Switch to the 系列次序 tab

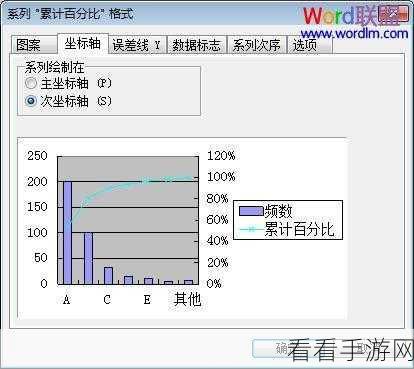tap(256, 45)
